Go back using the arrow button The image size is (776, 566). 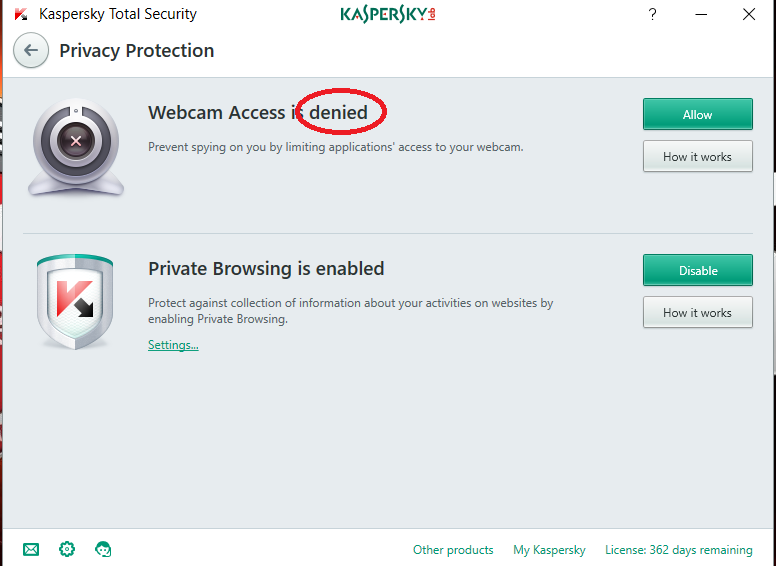pyautogui.click(x=31, y=51)
